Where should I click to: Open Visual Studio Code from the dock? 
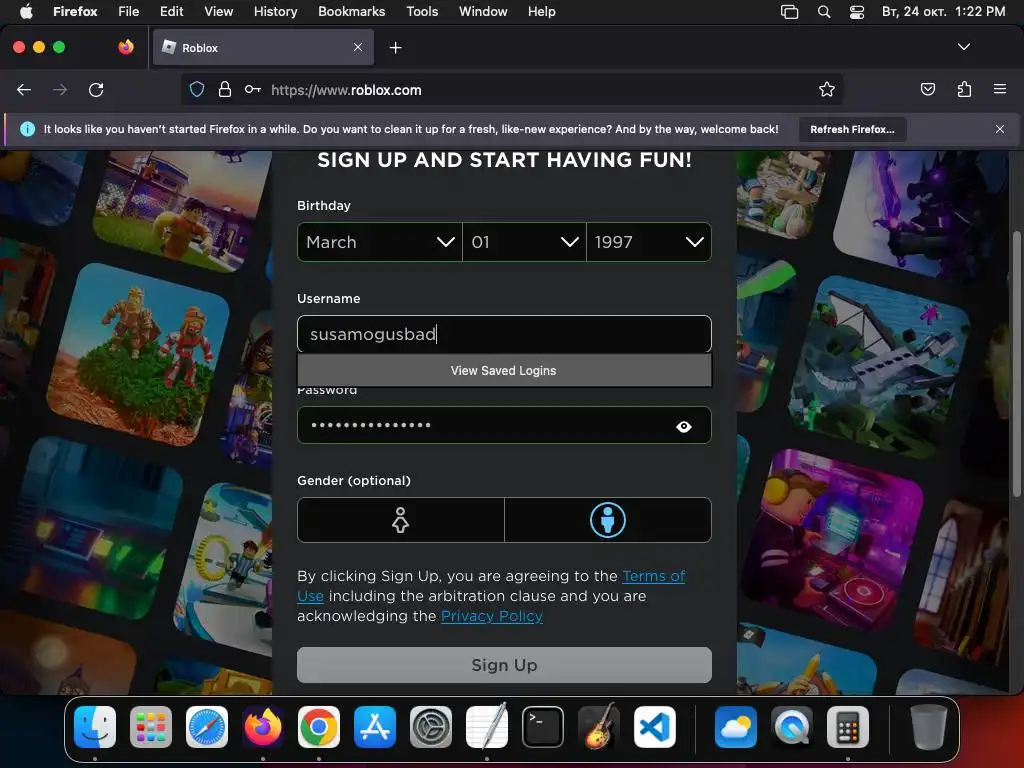tap(654, 727)
